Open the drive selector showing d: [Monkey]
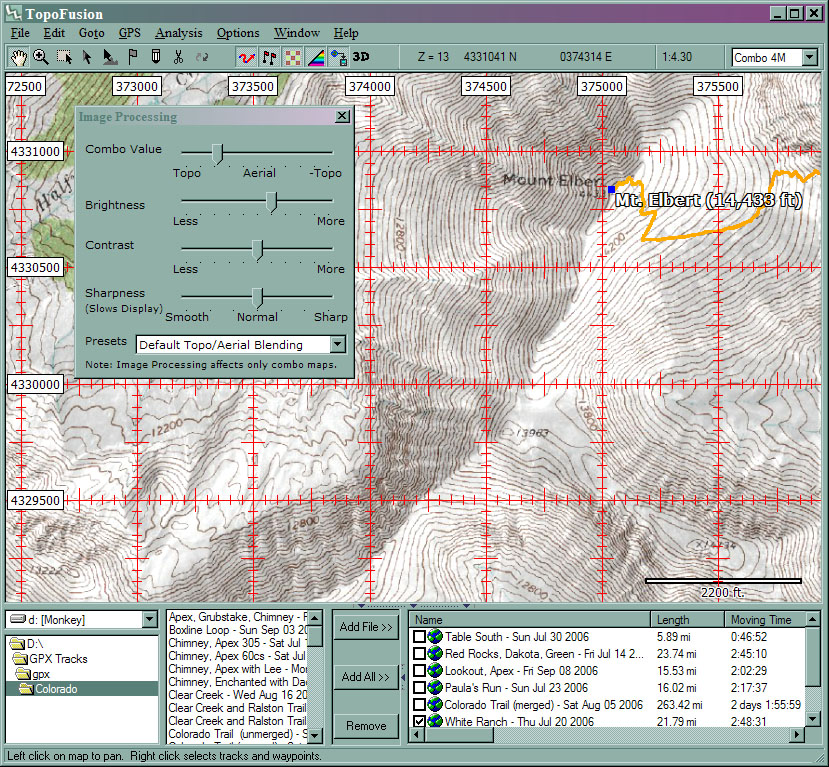Image resolution: width=829 pixels, height=767 pixels. tap(148, 619)
